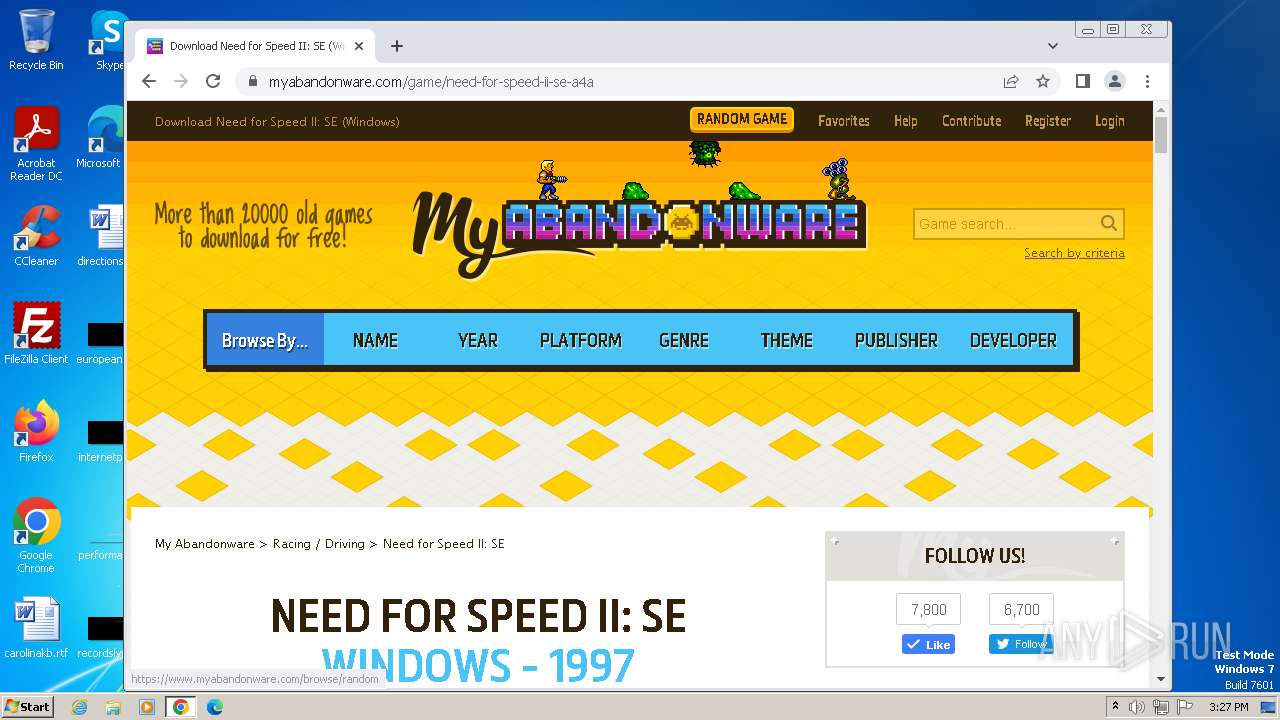Open Internet Explorer from taskbar
1280x720 pixels.
[x=80, y=707]
